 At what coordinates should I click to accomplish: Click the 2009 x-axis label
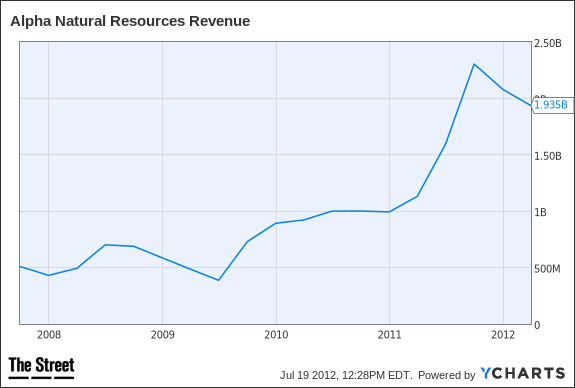[x=162, y=335]
